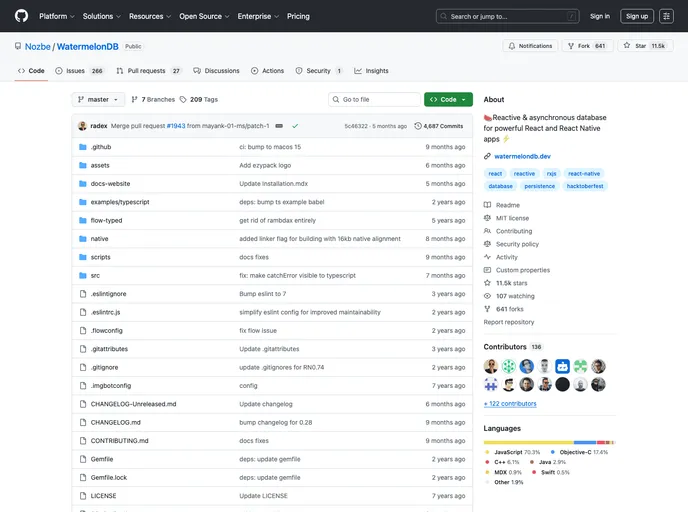Viewport: 688px width, 512px height.
Task: Click the hacktoberfest topic tag
Action: [585, 186]
